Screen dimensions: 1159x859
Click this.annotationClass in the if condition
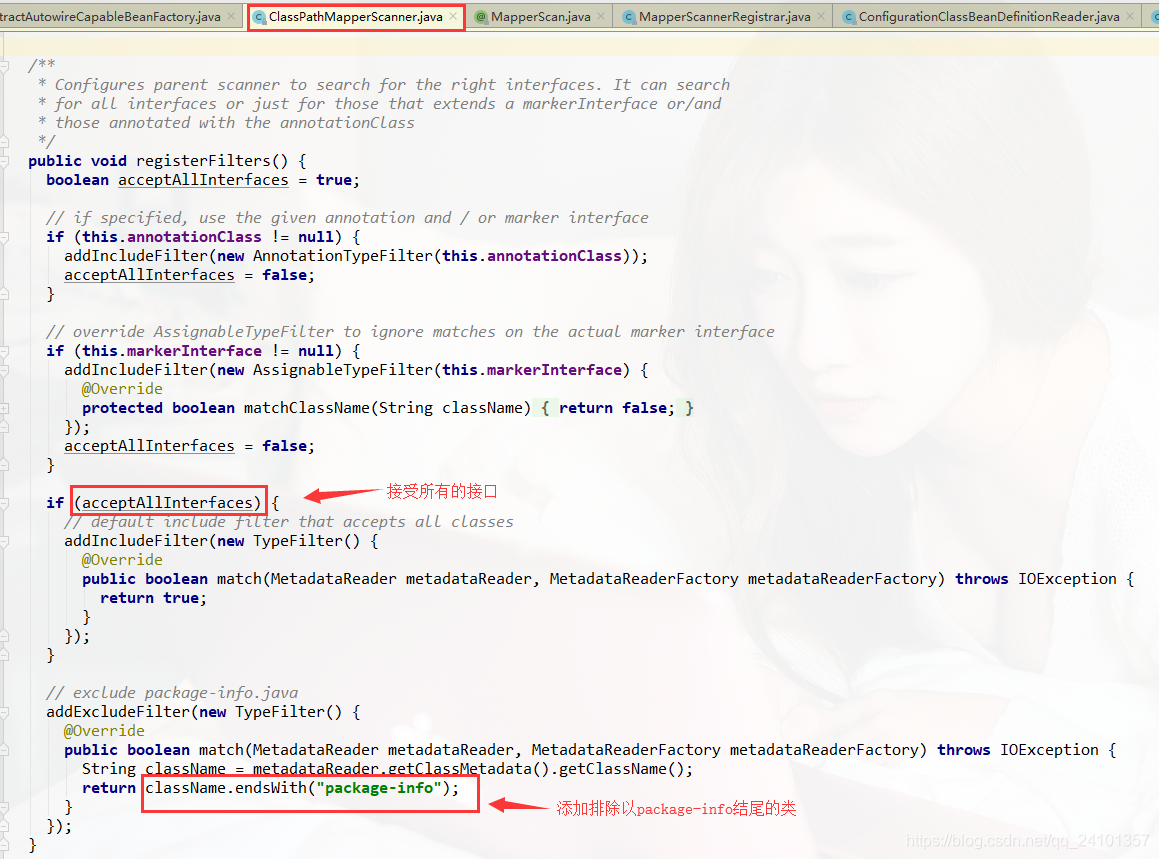pyautogui.click(x=171, y=237)
